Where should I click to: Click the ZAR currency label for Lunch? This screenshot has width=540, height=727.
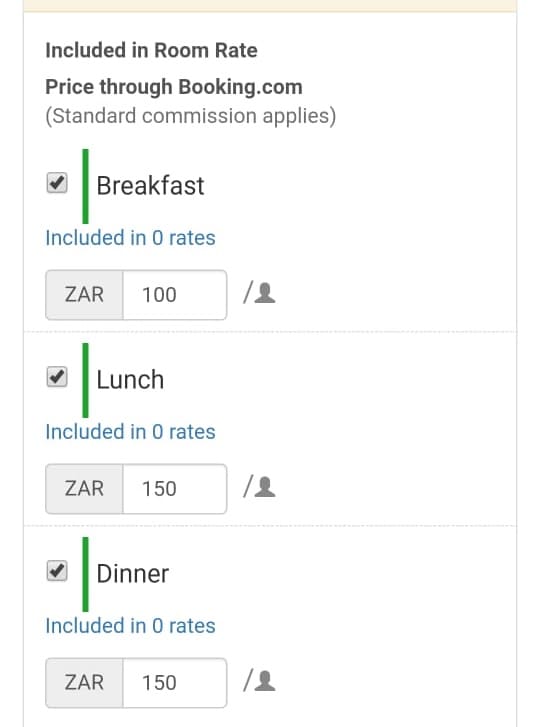[x=84, y=489]
